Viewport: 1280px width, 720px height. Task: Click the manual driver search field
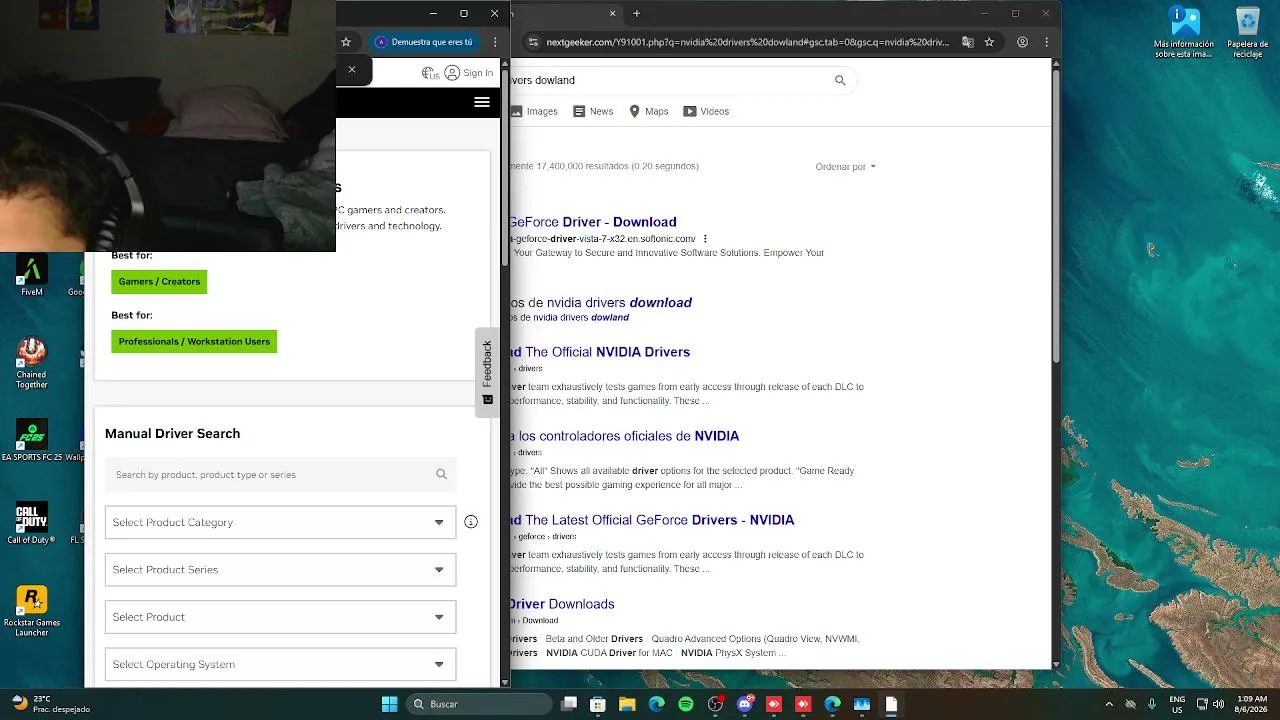coord(281,474)
